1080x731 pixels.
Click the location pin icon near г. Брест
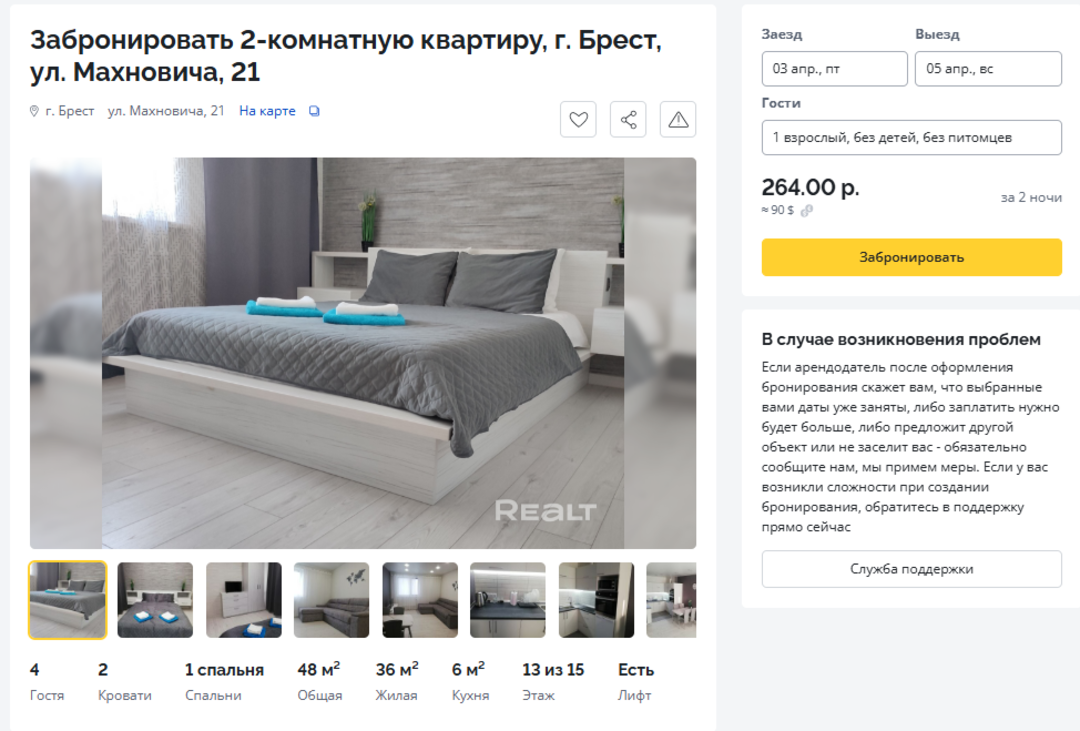tap(34, 111)
